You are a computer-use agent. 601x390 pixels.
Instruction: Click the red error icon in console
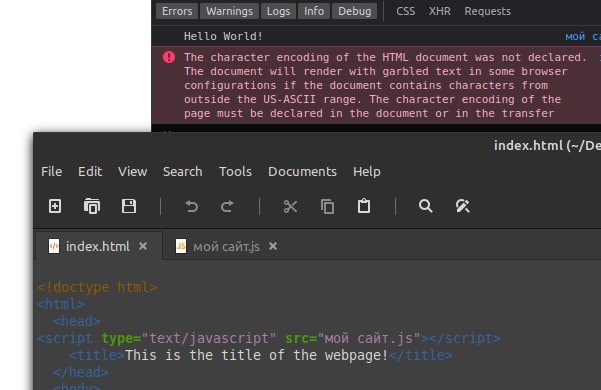click(x=169, y=57)
